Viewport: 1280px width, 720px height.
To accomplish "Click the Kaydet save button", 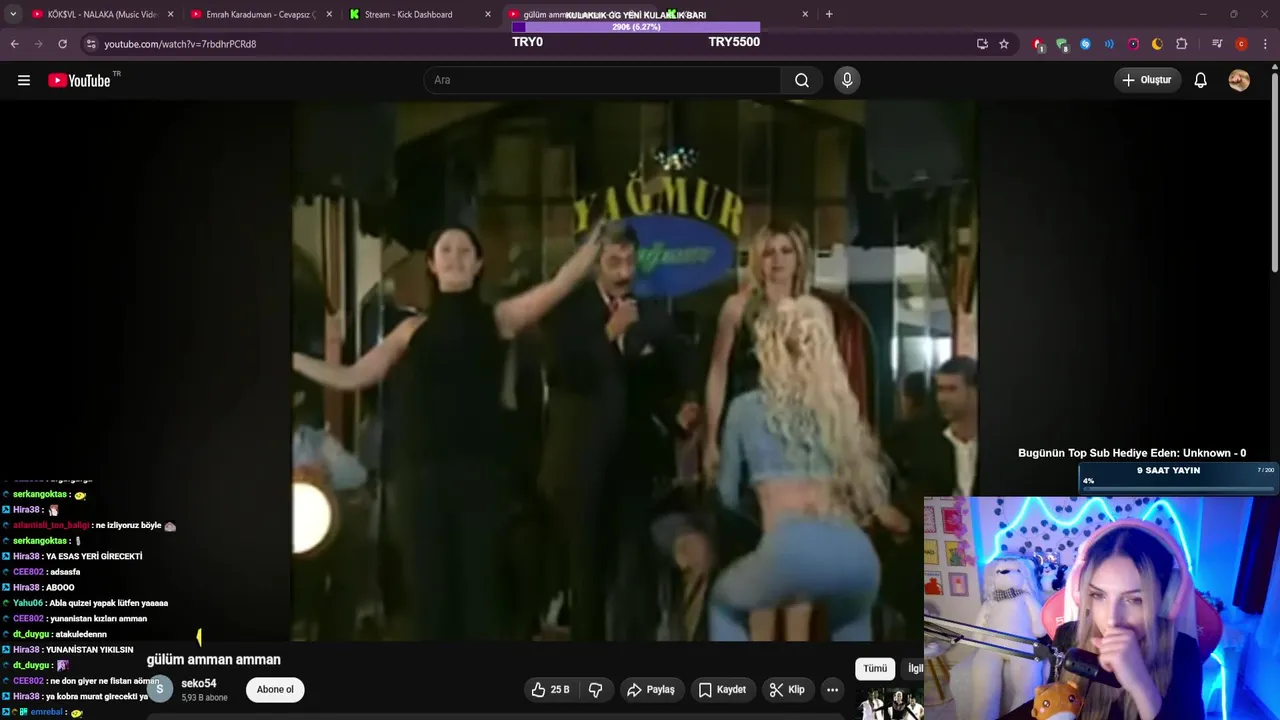I will (722, 689).
